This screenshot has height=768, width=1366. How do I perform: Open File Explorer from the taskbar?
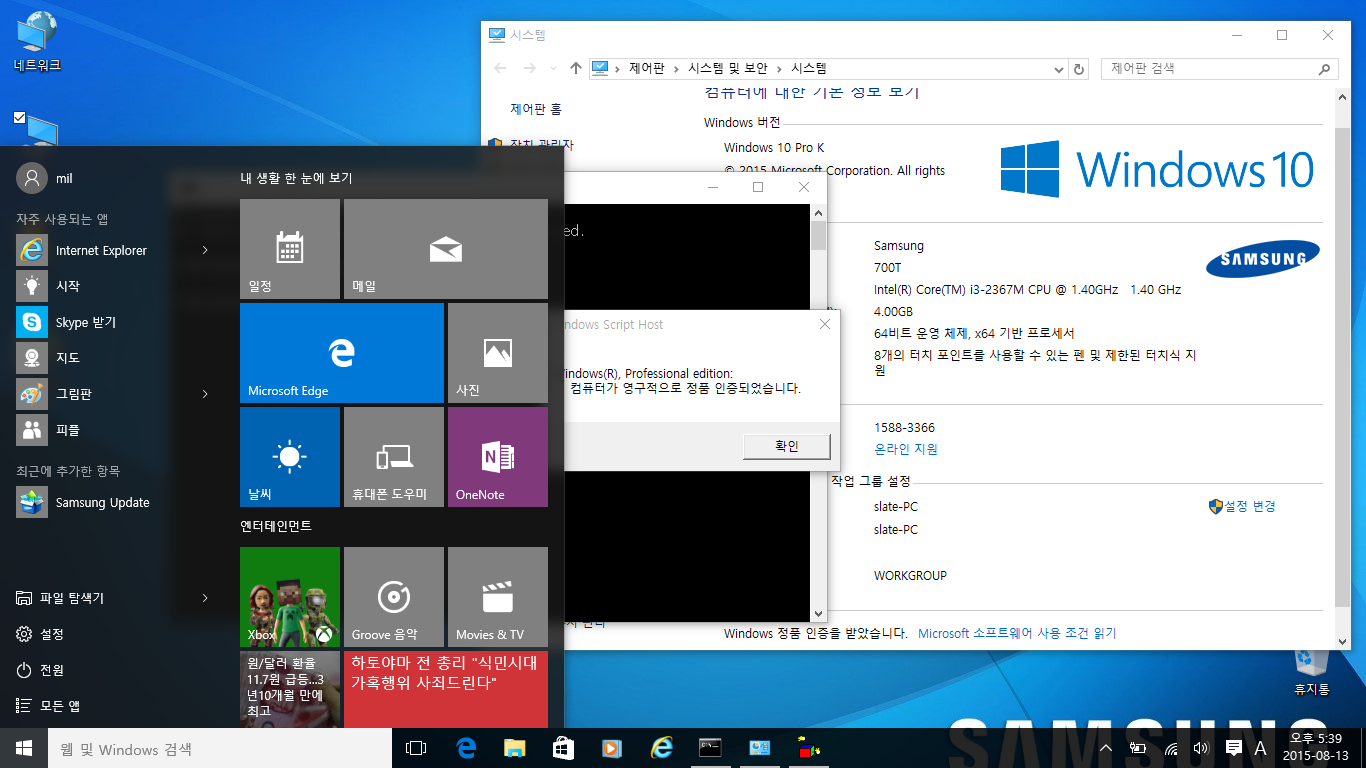514,748
